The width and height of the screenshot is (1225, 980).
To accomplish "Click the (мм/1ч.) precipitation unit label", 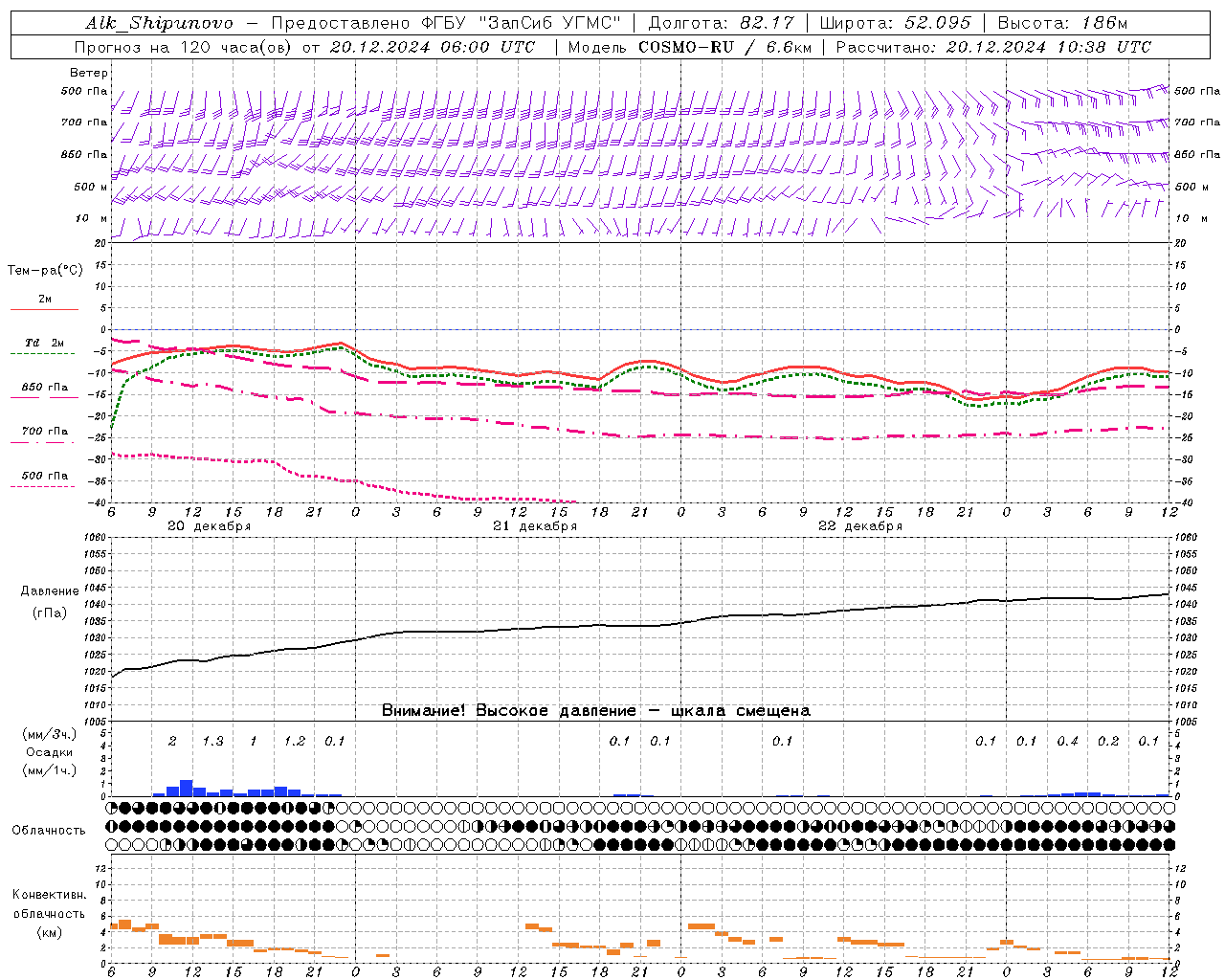I will click(x=50, y=770).
